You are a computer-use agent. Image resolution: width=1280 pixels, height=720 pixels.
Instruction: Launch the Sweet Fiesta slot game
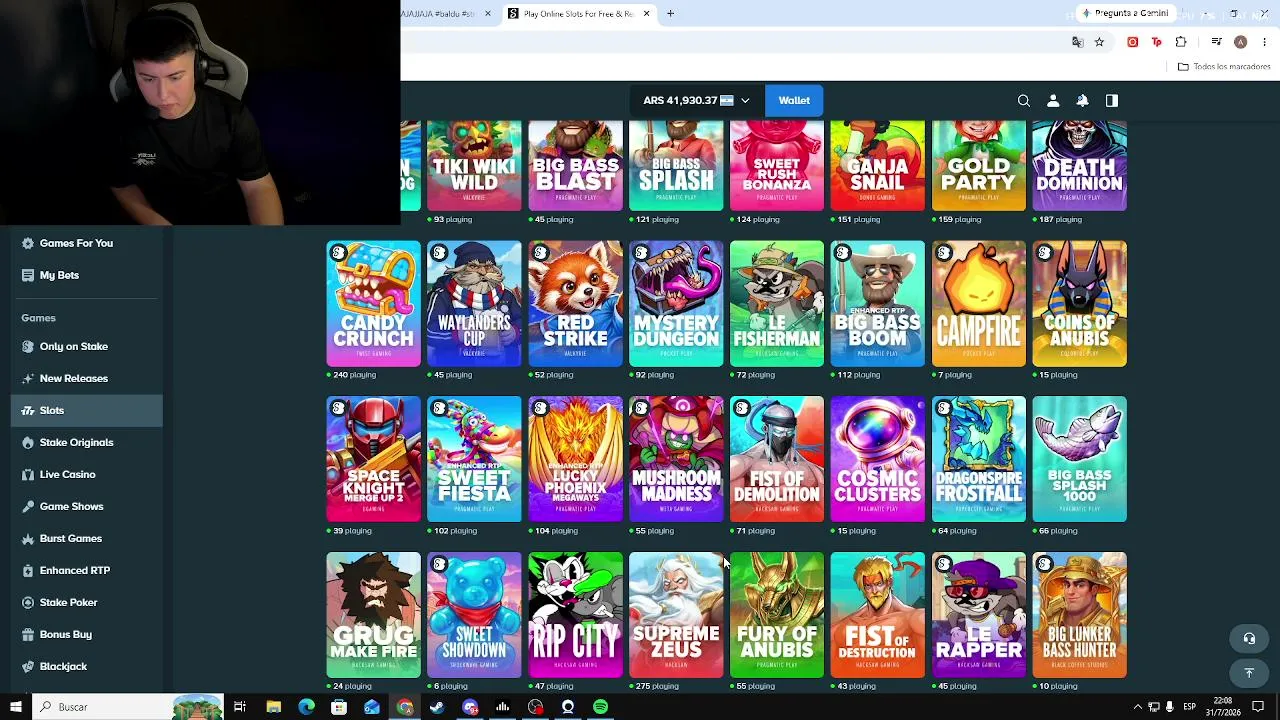tap(474, 460)
